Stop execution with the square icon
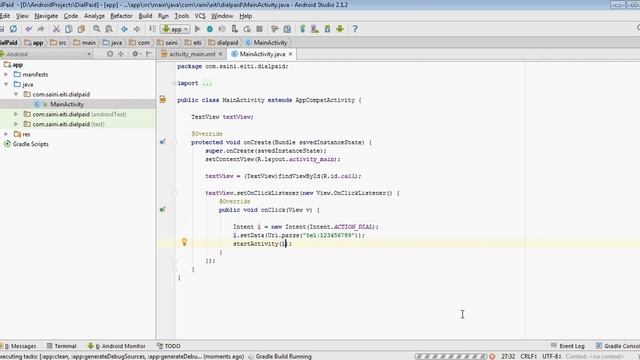Screen dimensions: 640x360 tap(259, 29)
